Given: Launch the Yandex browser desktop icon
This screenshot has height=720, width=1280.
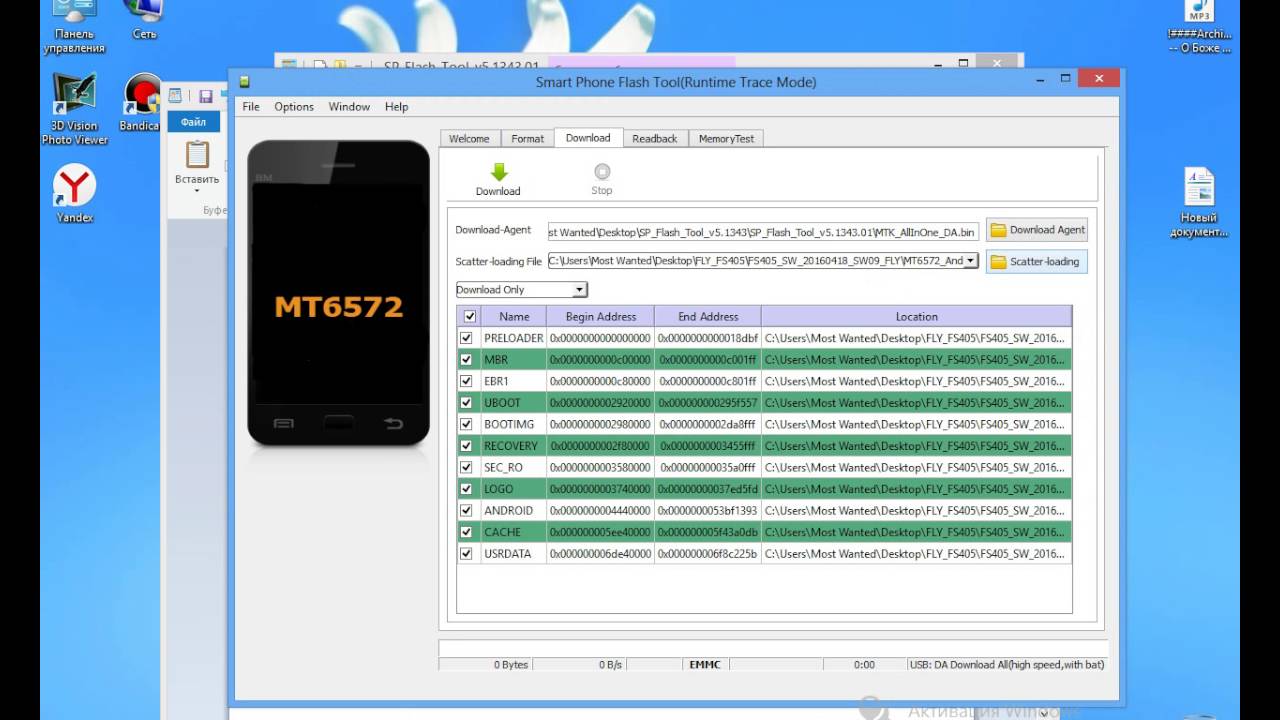Looking at the screenshot, I should [74, 194].
